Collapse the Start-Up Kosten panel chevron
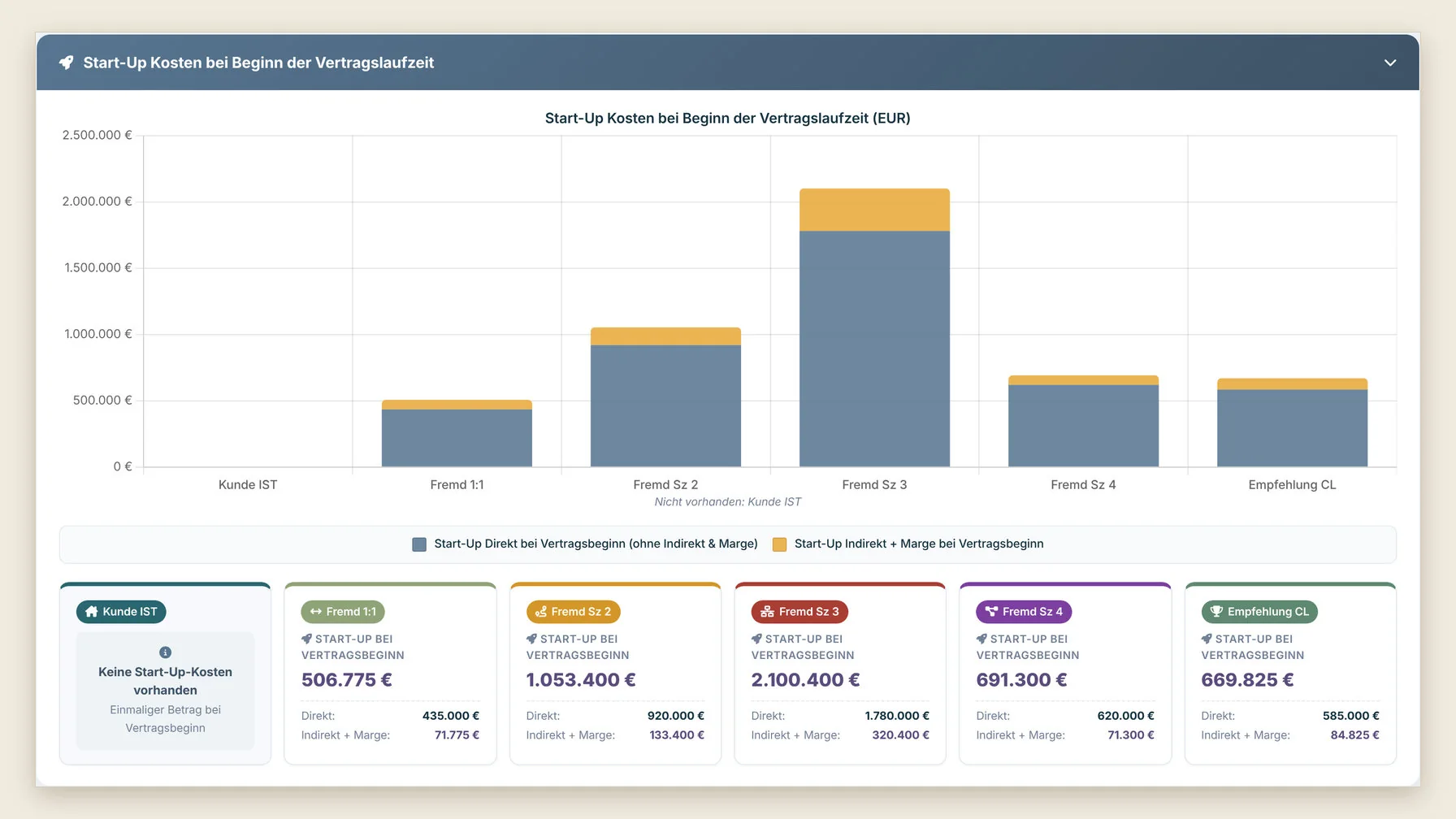This screenshot has height=819, width=1456. coord(1390,63)
